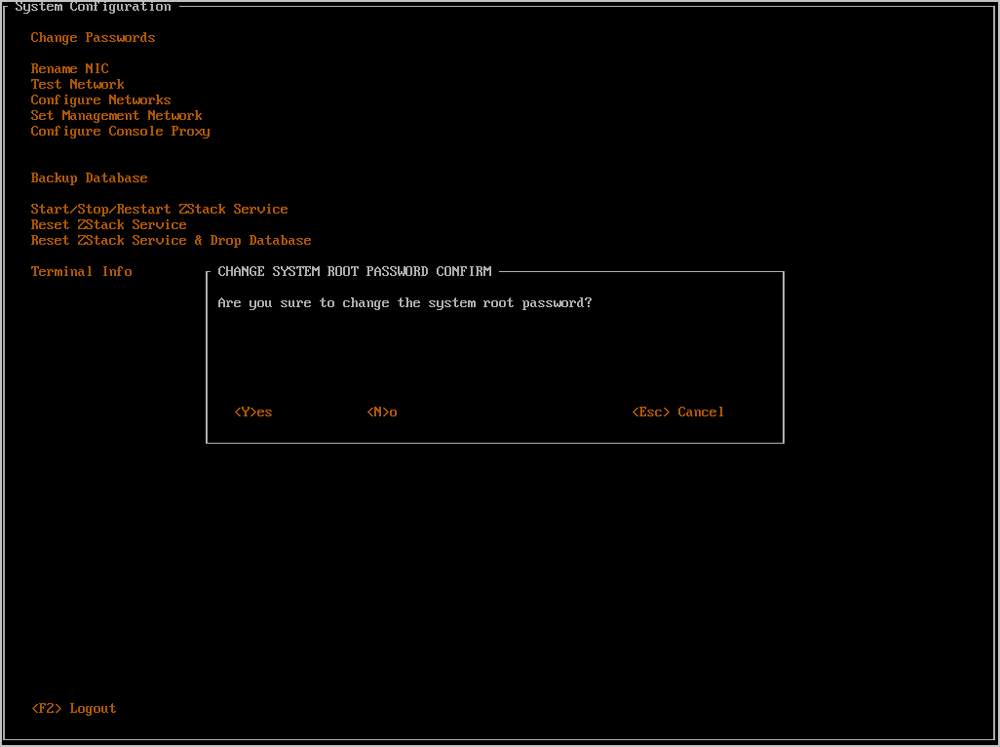This screenshot has height=747, width=1000.
Task: Confirm with the <Y>es option
Action: click(253, 412)
